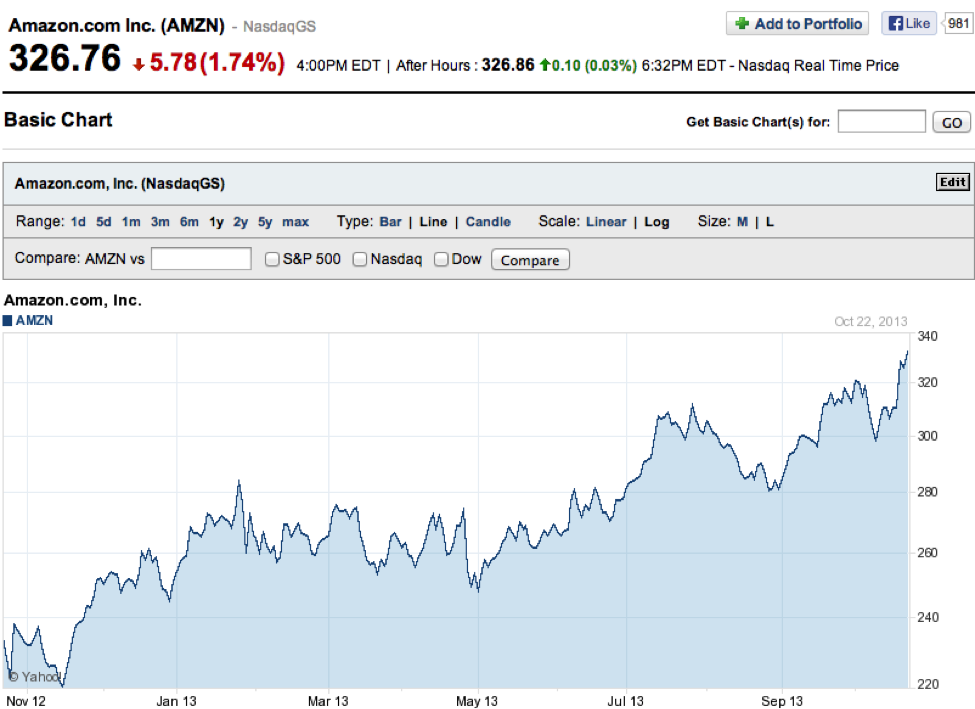The height and width of the screenshot is (709, 975).
Task: Click the Amazon.com, Inc. (NasdaqGS) panel title
Action: pyautogui.click(x=120, y=183)
